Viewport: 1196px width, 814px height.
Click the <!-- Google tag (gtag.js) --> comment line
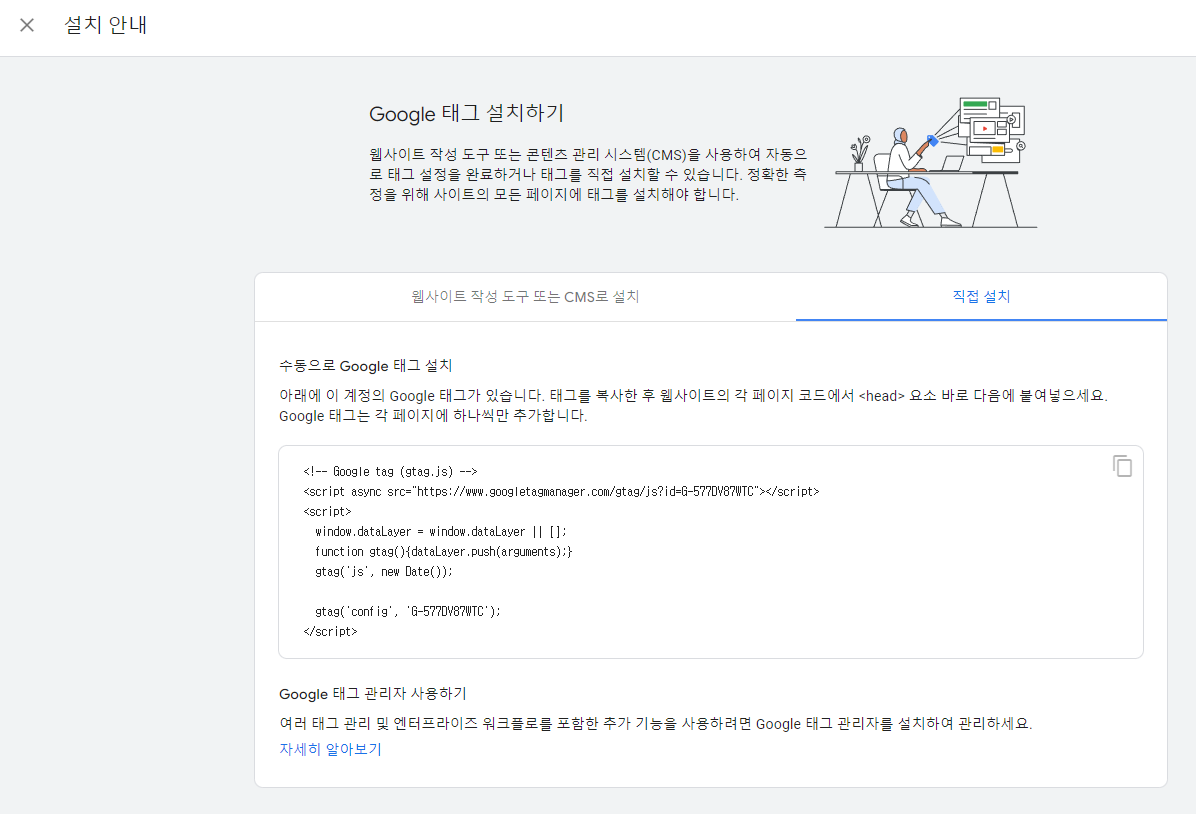pyautogui.click(x=390, y=471)
